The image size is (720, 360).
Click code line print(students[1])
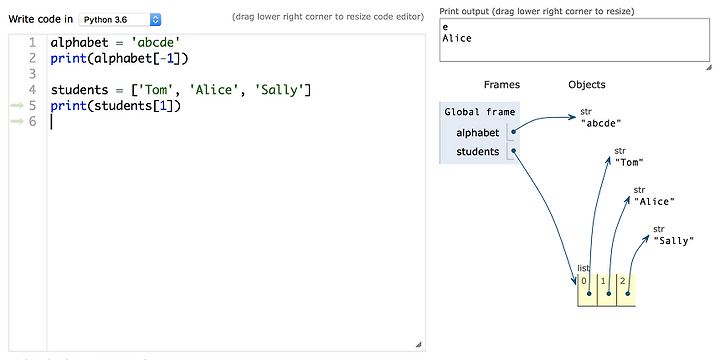pyautogui.click(x=116, y=106)
